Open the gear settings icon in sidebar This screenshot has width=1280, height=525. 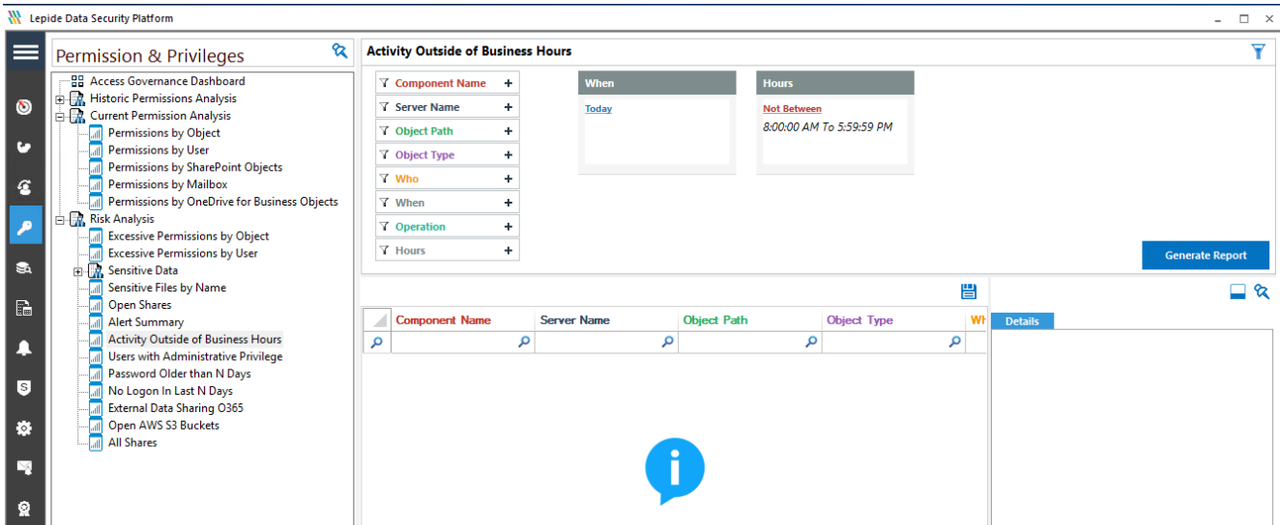pyautogui.click(x=25, y=428)
